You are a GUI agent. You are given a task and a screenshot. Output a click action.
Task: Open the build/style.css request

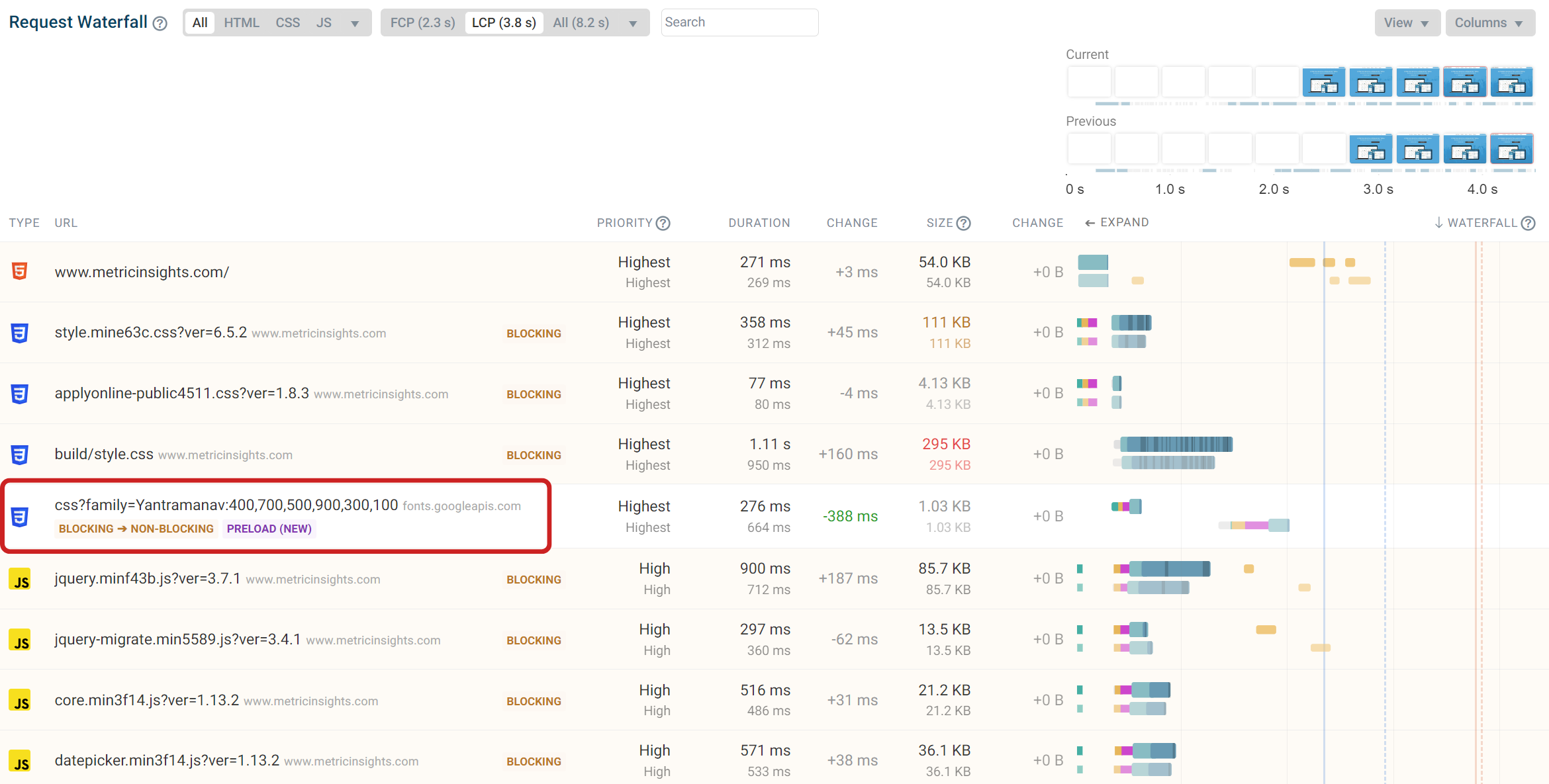click(x=104, y=454)
